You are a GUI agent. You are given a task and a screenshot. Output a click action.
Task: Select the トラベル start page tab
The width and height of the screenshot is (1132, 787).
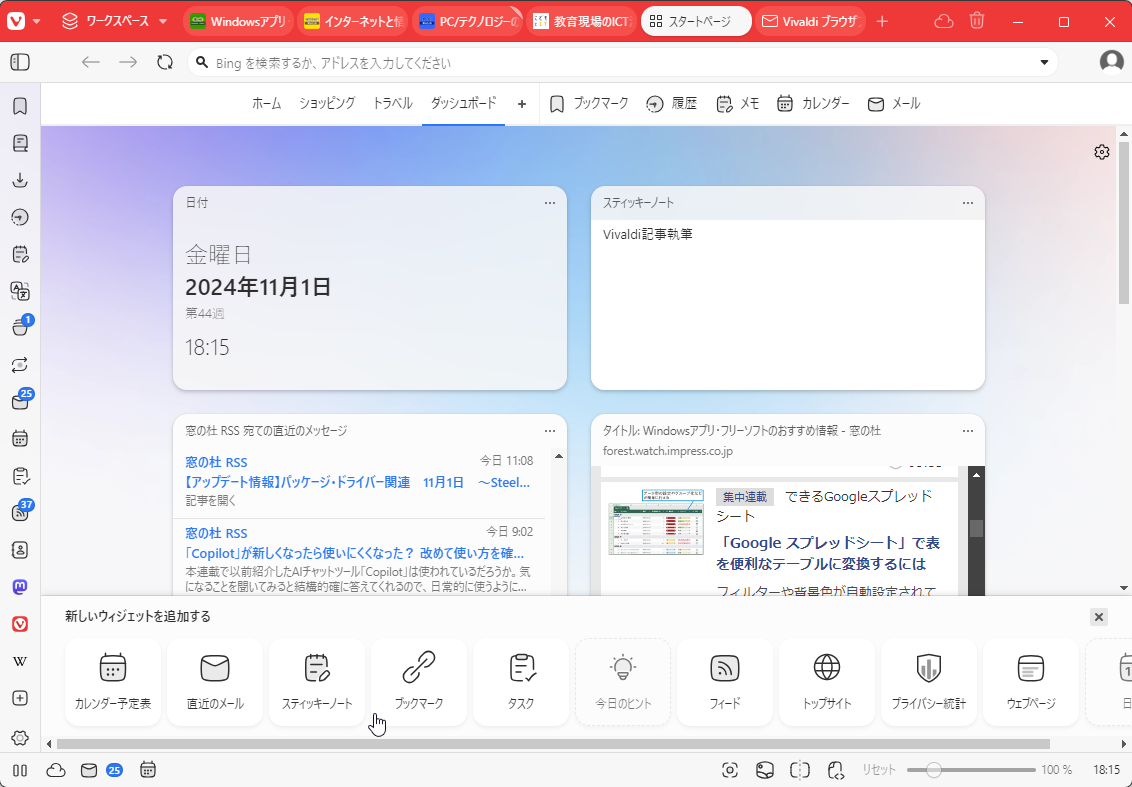[392, 103]
